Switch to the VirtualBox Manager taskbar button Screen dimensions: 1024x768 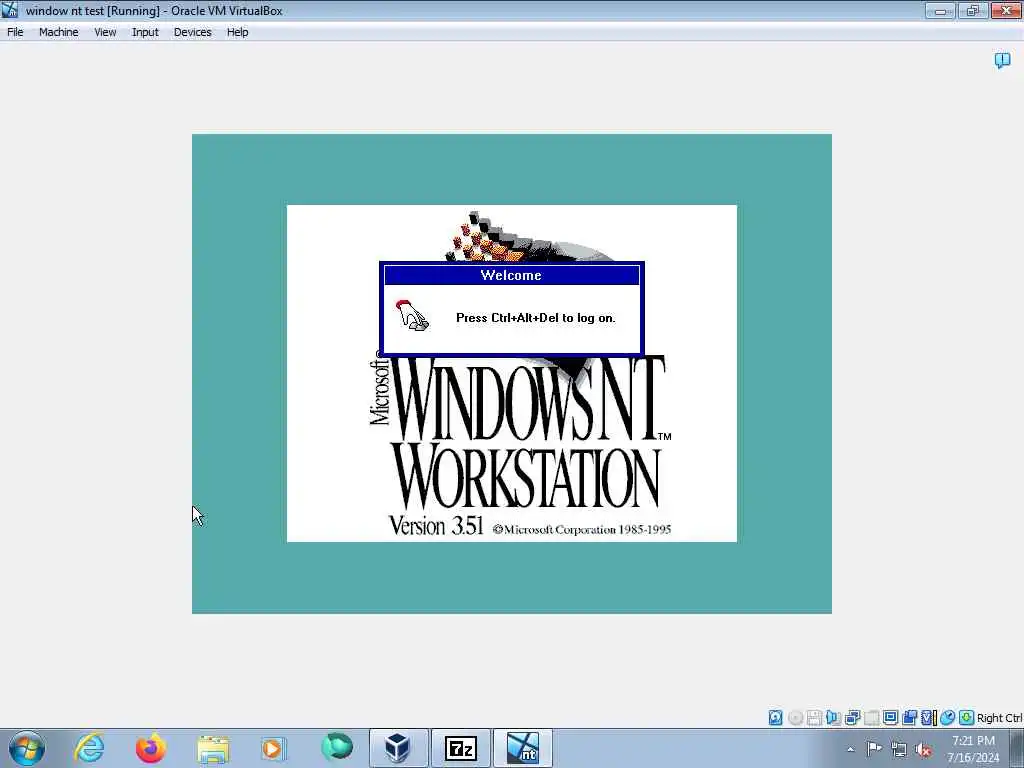click(x=398, y=748)
